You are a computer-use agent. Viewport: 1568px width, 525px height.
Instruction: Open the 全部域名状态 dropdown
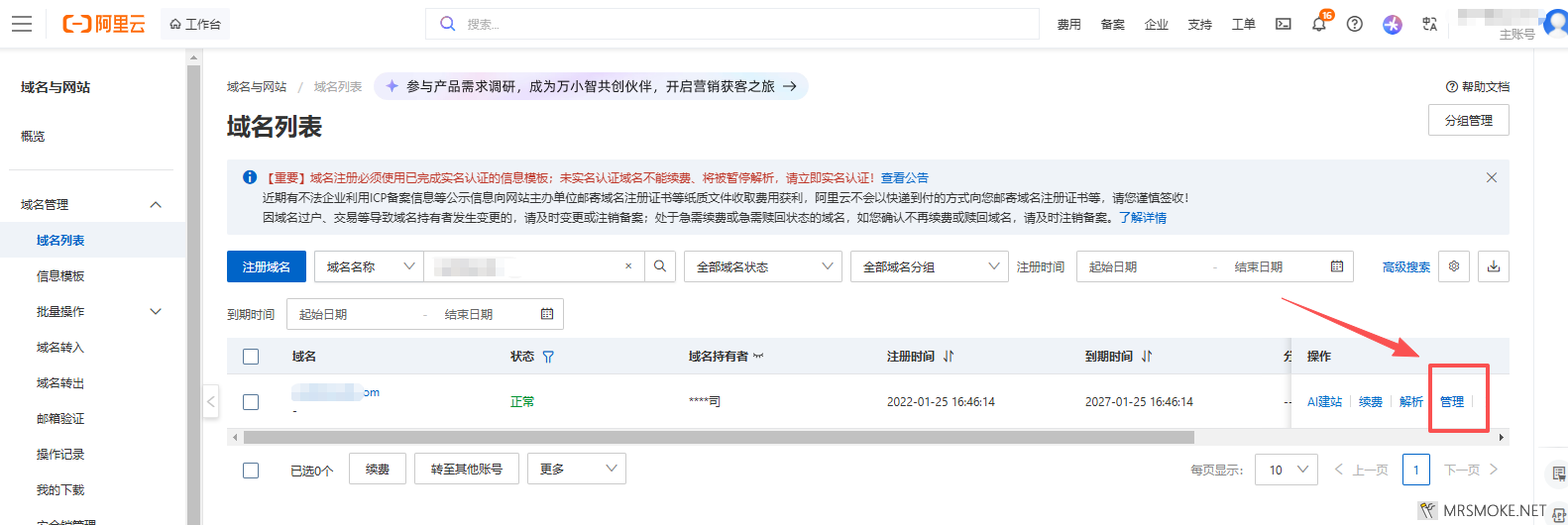[762, 266]
